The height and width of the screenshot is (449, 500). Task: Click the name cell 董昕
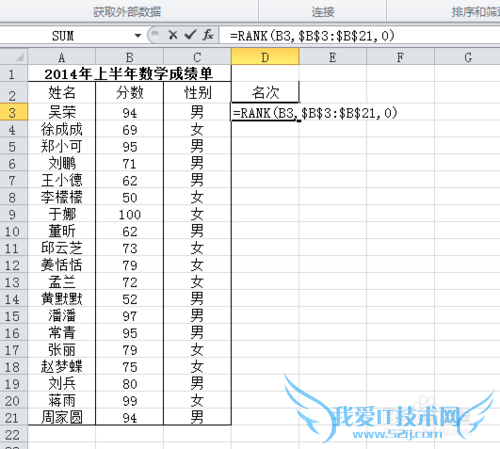62,231
